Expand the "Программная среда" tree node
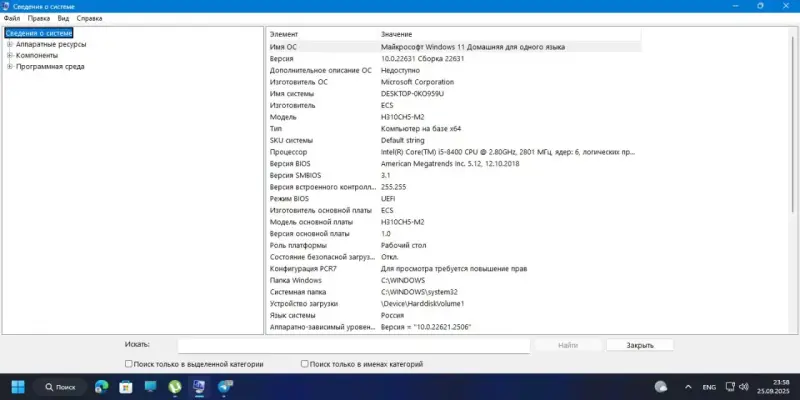The width and height of the screenshot is (800, 400). pos(9,67)
